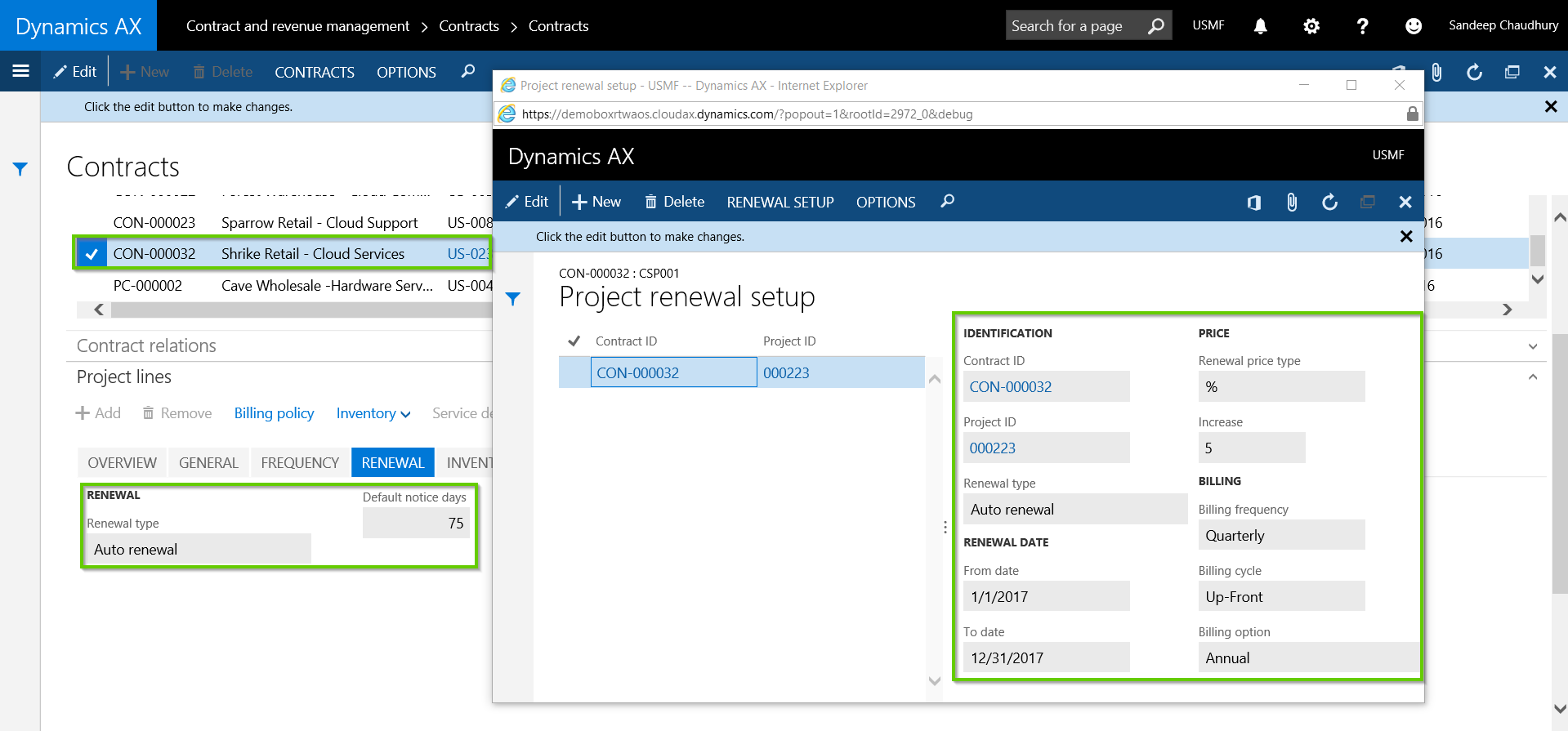Refresh the Project renewal setup popup
Viewport: 1568px width, 731px height.
(x=1329, y=202)
